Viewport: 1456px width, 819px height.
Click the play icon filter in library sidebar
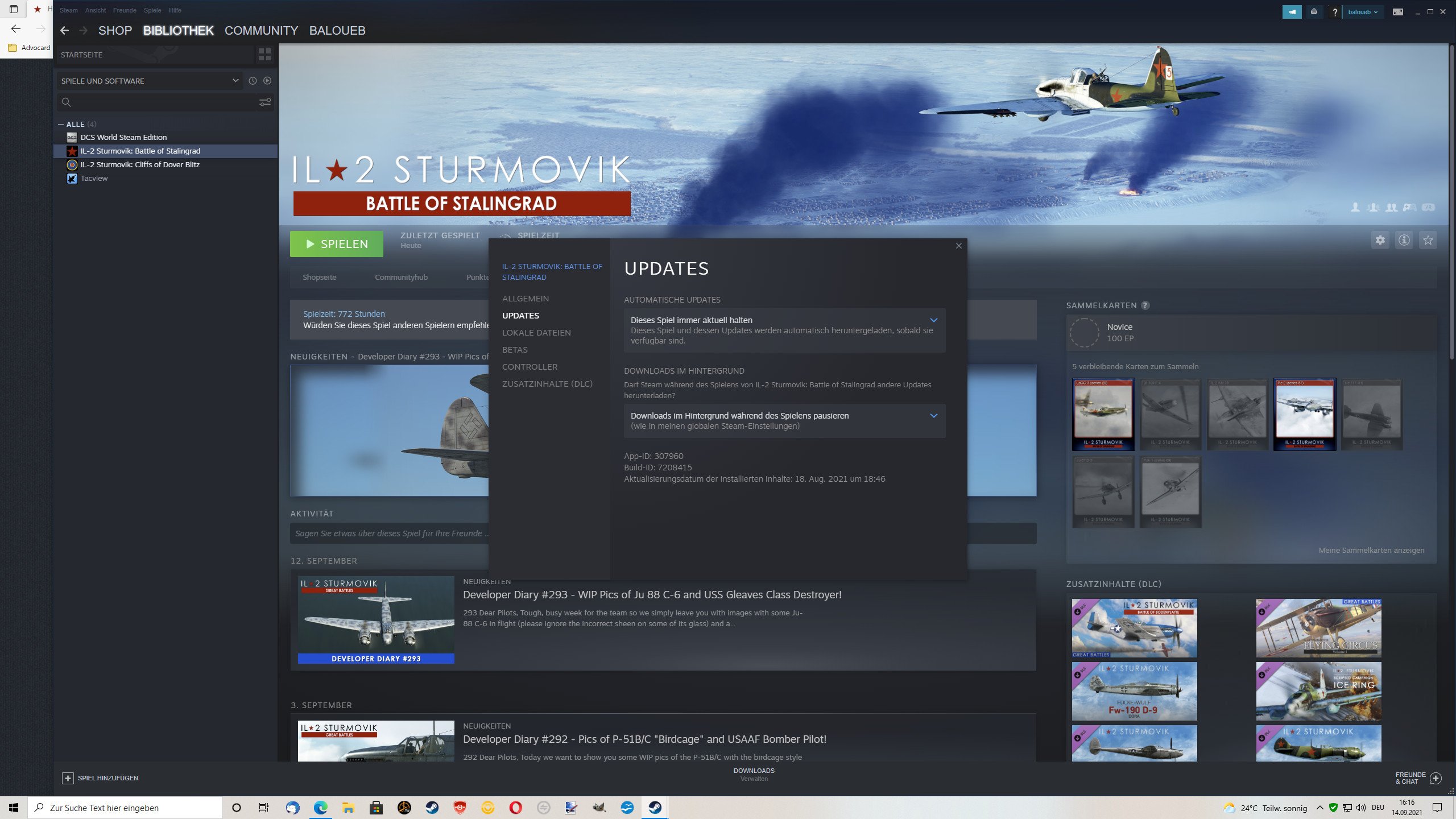(267, 81)
